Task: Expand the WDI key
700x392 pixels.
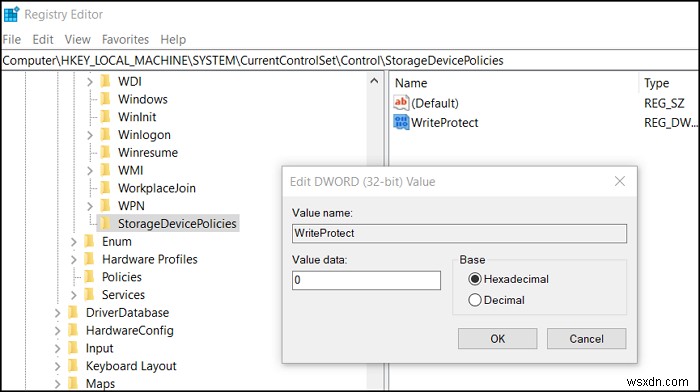Action: point(90,82)
